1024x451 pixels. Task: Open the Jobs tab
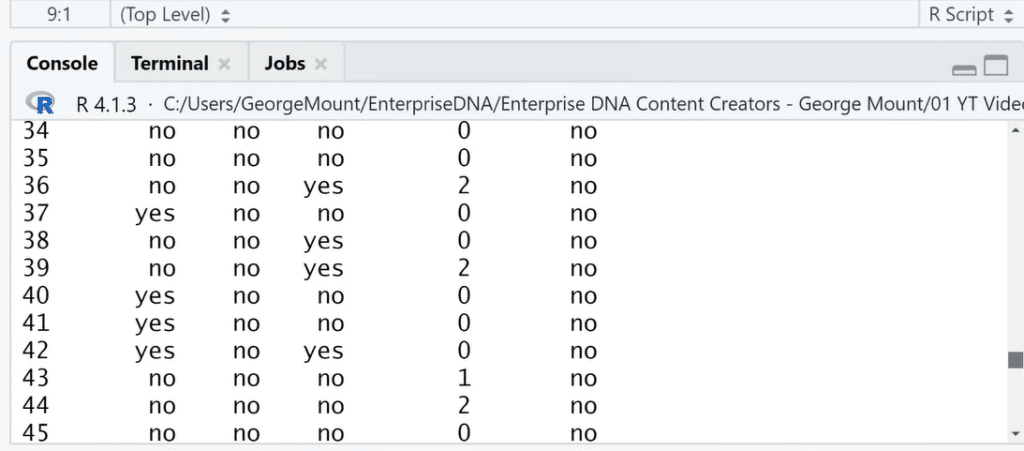[285, 63]
